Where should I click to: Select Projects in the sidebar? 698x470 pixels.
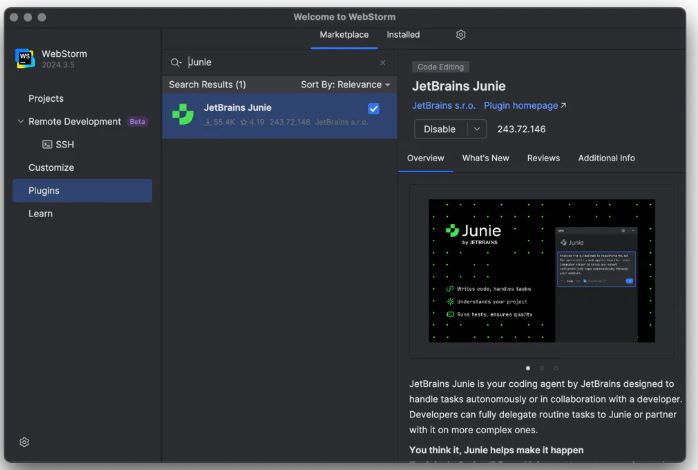point(46,98)
